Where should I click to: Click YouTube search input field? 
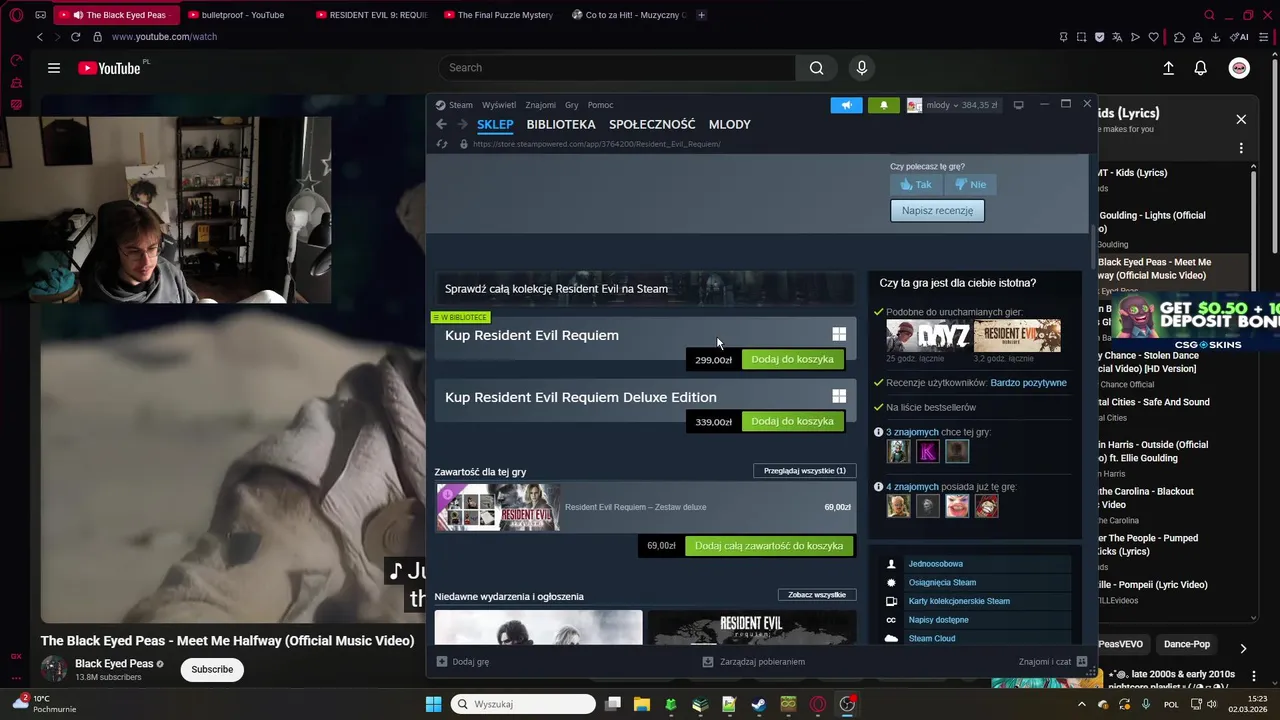pyautogui.click(x=617, y=68)
